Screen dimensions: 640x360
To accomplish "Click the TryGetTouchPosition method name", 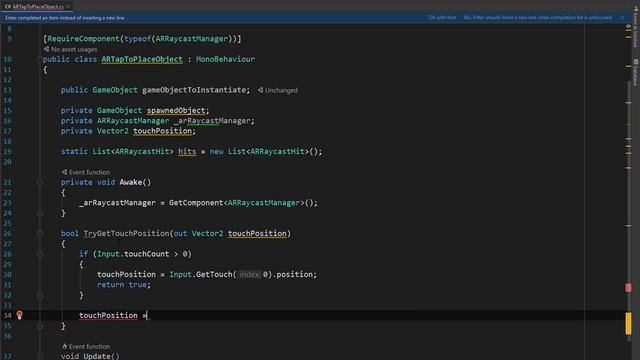I will [126, 233].
